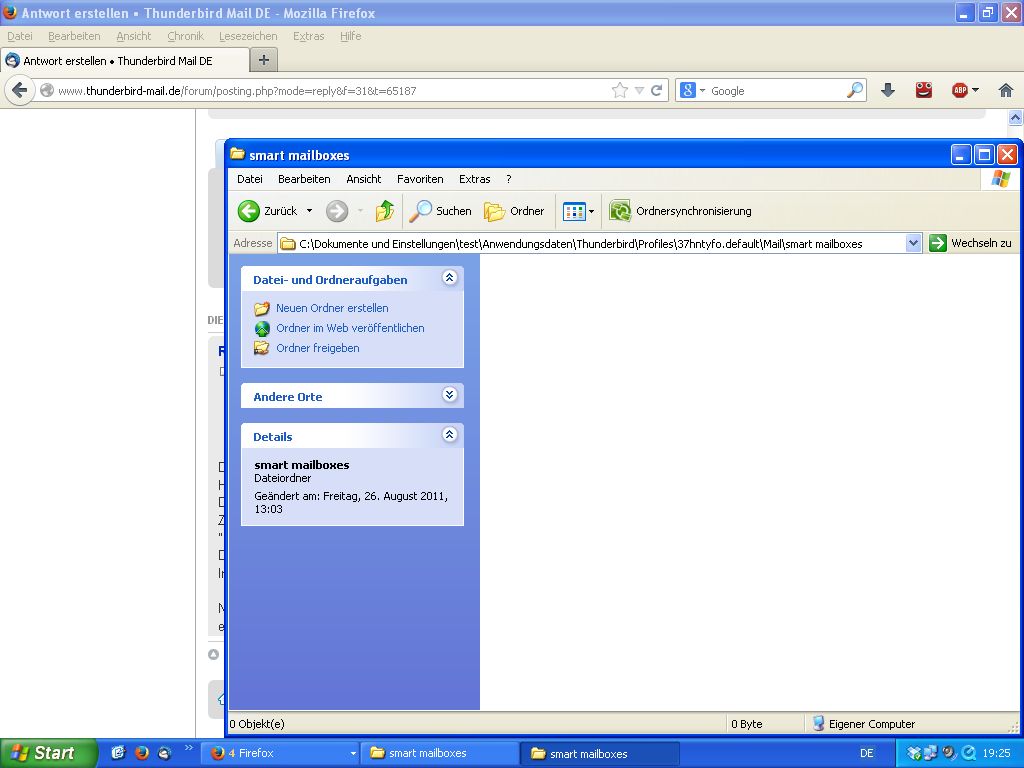Reload the page in Firefox
The image size is (1024, 768).
[x=657, y=90]
